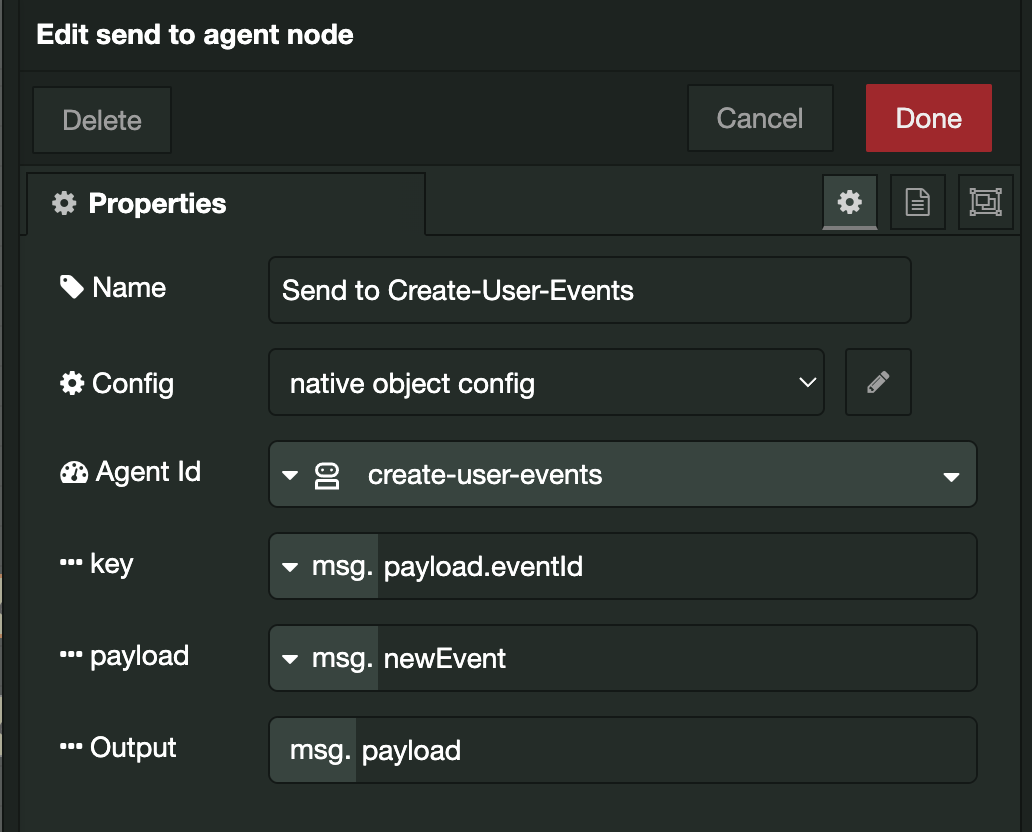Click the payload field containing newEvent
Image resolution: width=1032 pixels, height=832 pixels.
click(675, 659)
